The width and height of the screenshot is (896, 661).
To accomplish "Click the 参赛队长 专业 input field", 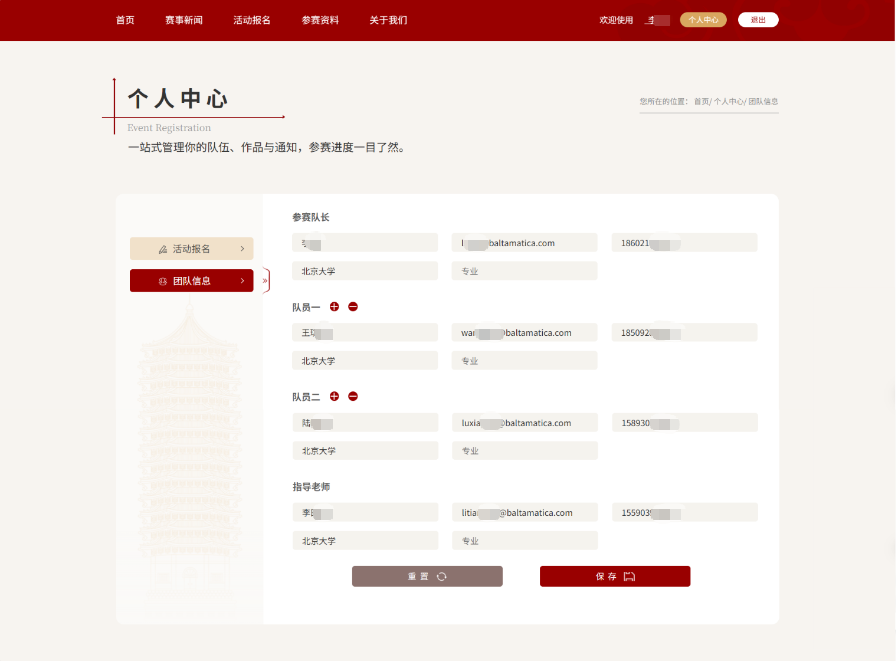I will pyautogui.click(x=524, y=271).
